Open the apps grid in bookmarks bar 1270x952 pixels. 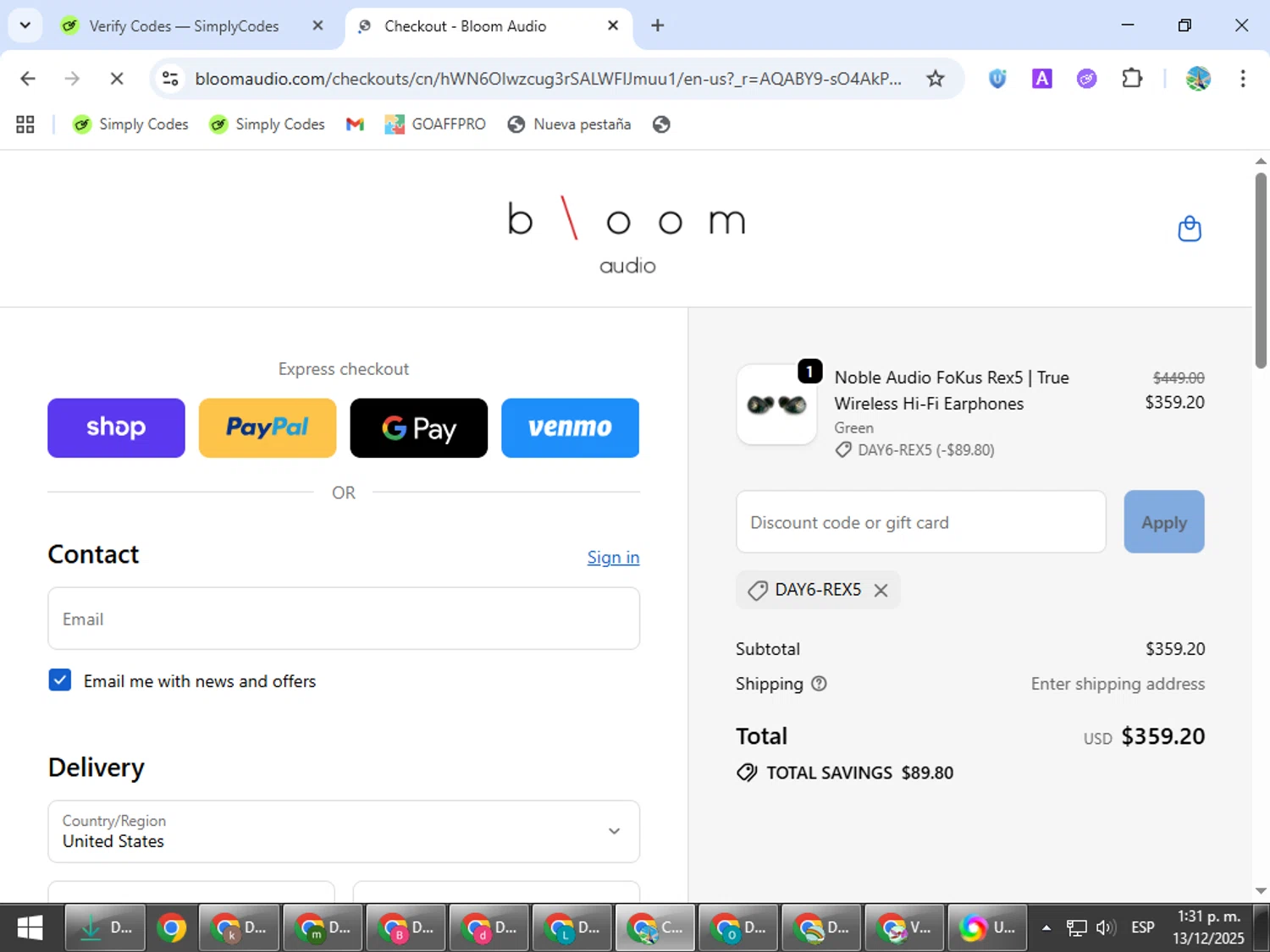(x=25, y=124)
